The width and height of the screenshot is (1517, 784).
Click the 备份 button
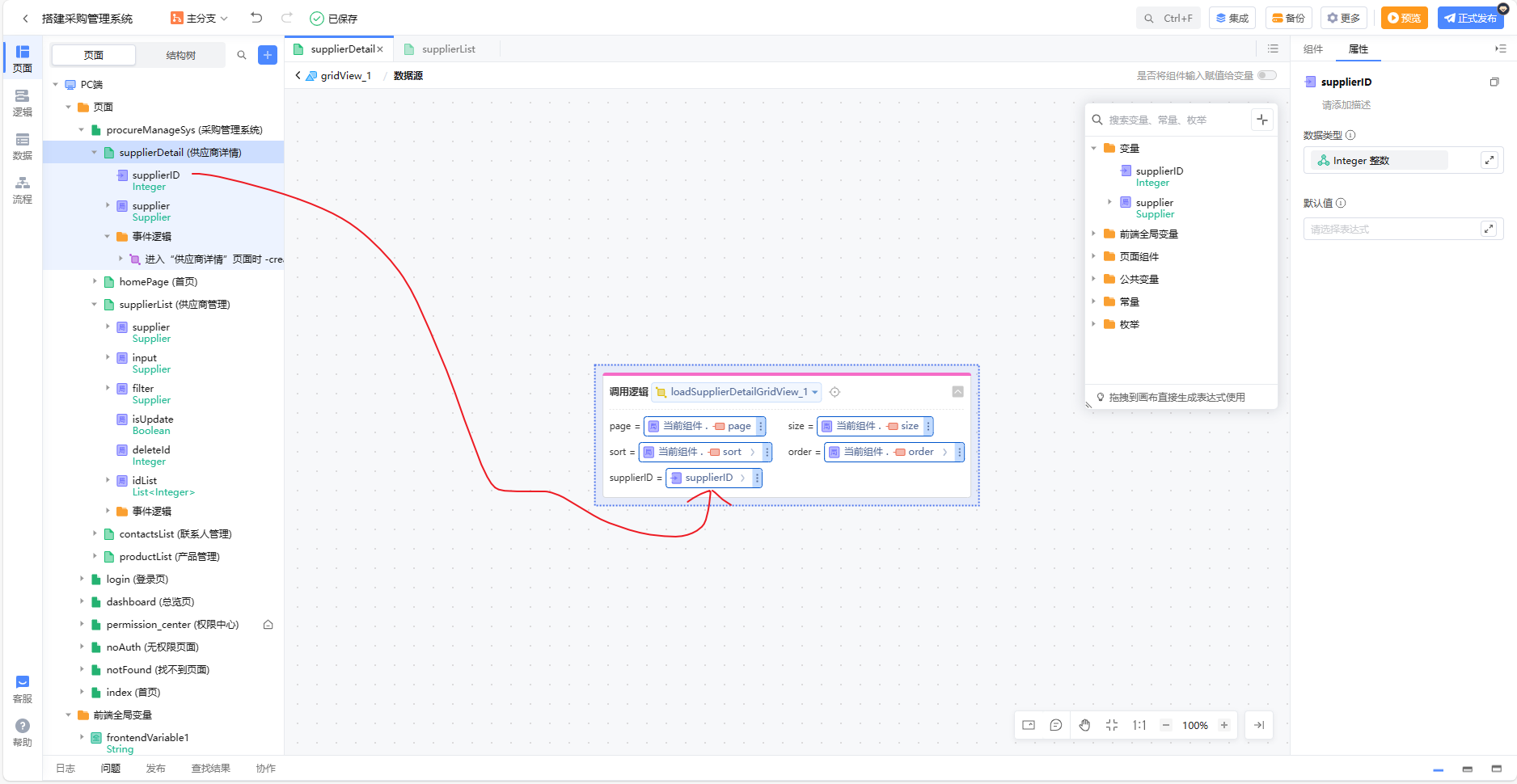click(x=1288, y=18)
